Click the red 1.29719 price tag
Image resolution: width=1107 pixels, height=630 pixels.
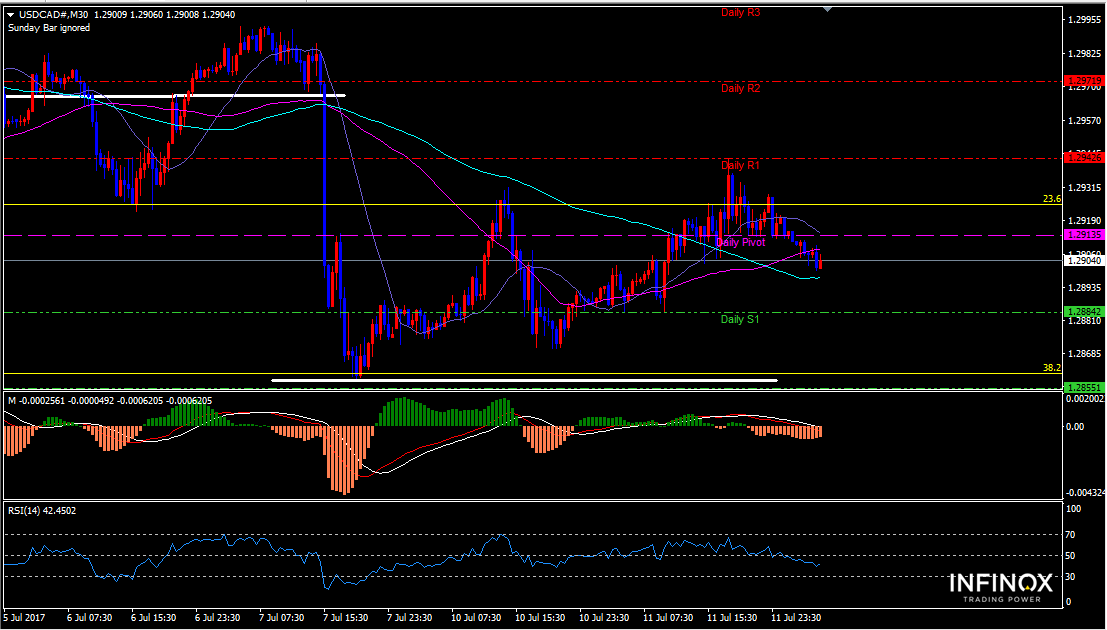(1084, 81)
